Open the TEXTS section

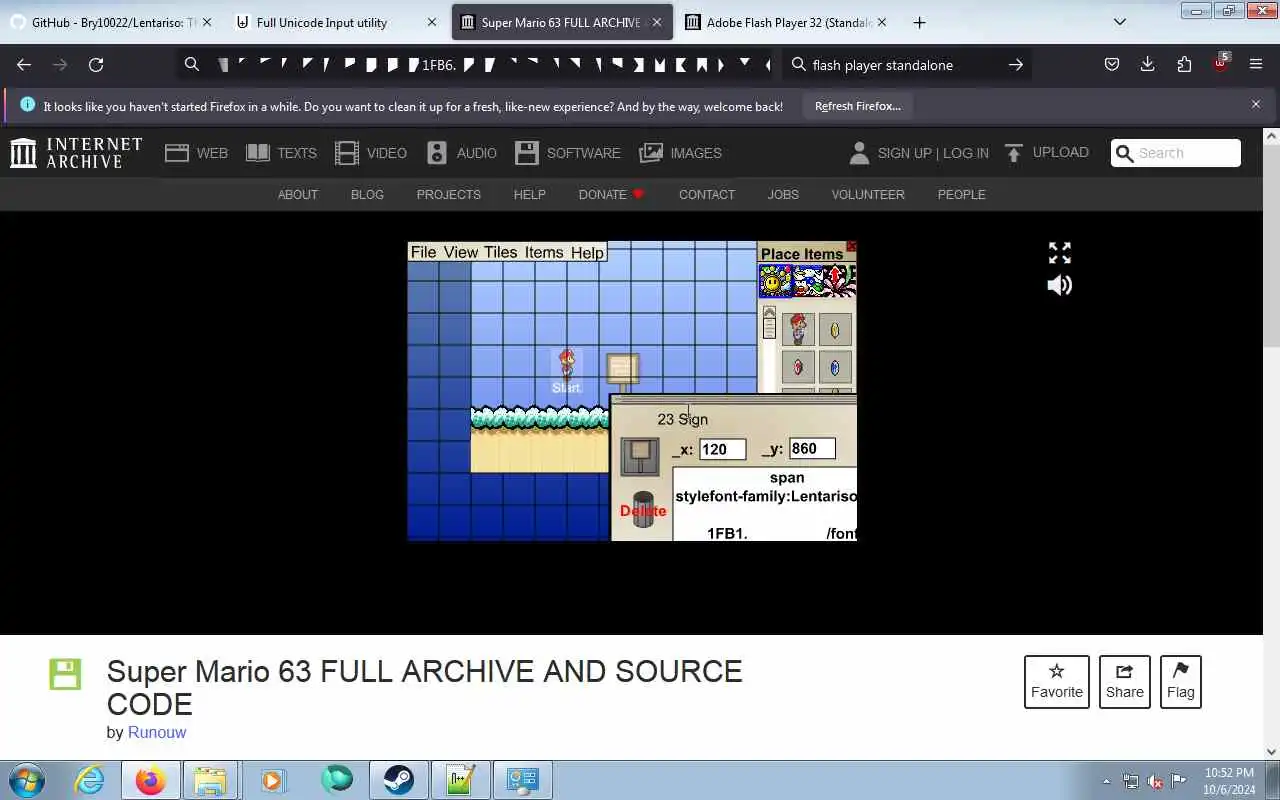(x=281, y=153)
